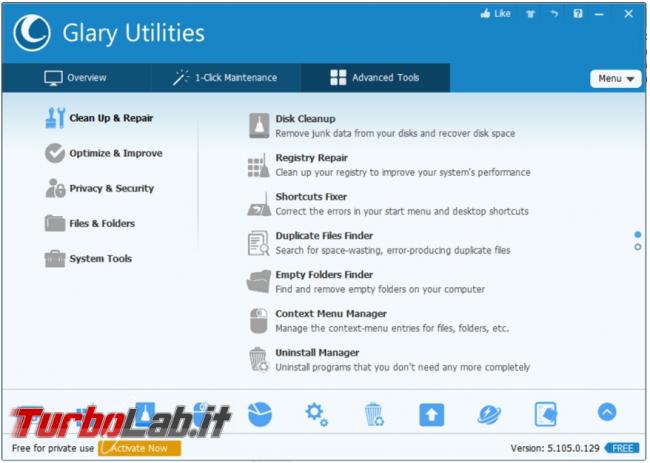
Task: Select the Clean Up & Repair category
Action: click(99, 118)
